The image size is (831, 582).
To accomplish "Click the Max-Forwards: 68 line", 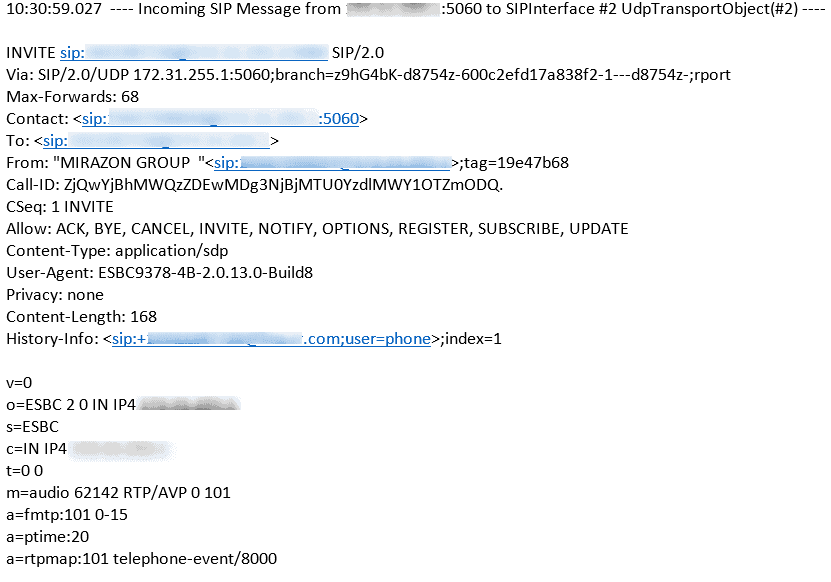I will click(x=73, y=97).
